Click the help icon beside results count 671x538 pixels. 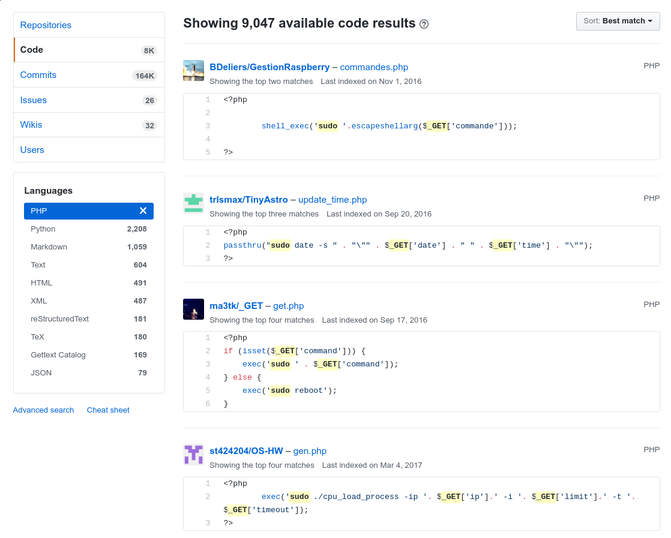[x=424, y=24]
